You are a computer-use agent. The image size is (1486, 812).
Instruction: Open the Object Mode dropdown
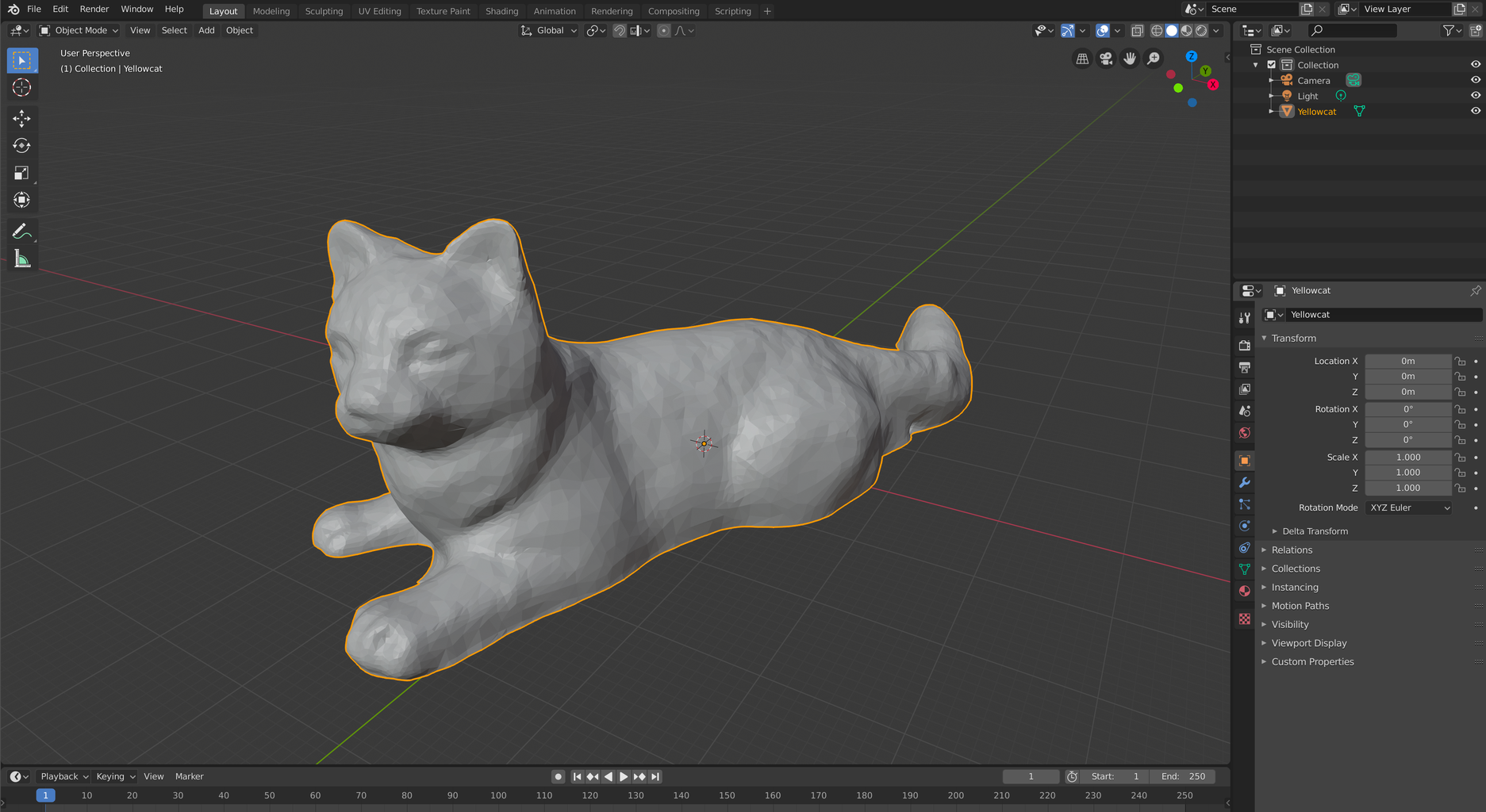click(x=79, y=30)
